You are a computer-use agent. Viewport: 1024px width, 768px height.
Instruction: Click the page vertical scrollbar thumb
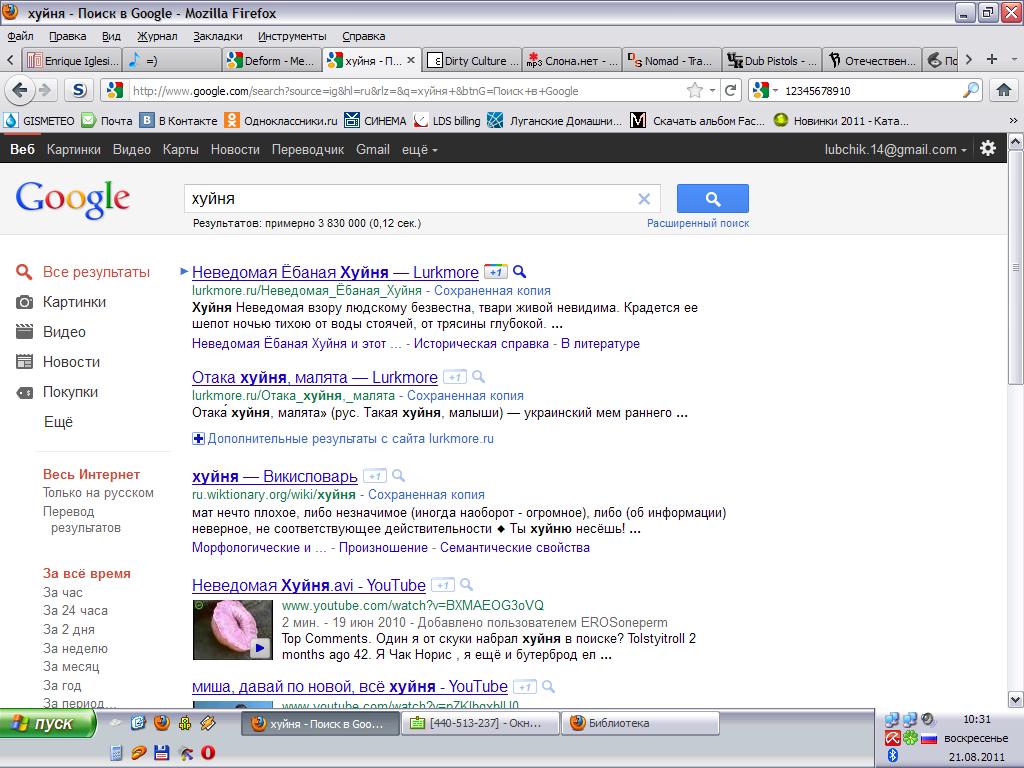1015,267
